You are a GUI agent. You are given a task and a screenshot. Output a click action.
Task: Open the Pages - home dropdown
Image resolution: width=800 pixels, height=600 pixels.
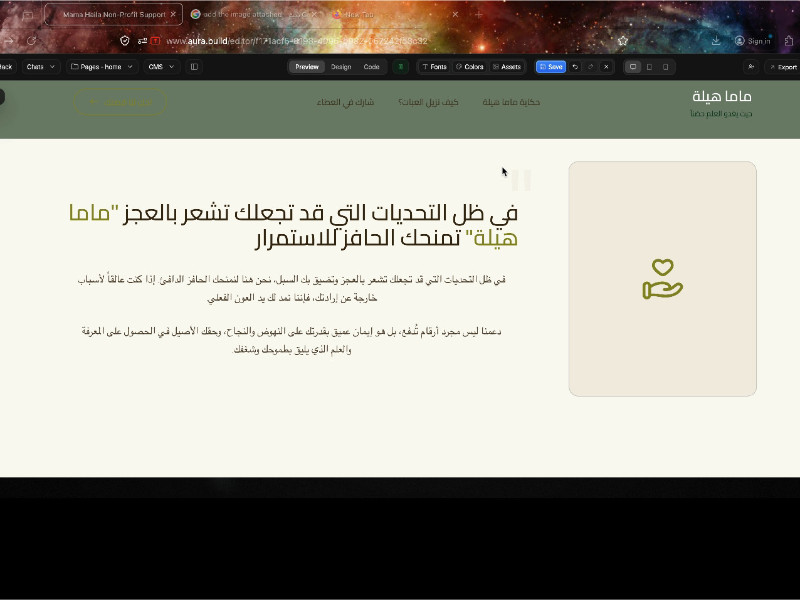[102, 67]
